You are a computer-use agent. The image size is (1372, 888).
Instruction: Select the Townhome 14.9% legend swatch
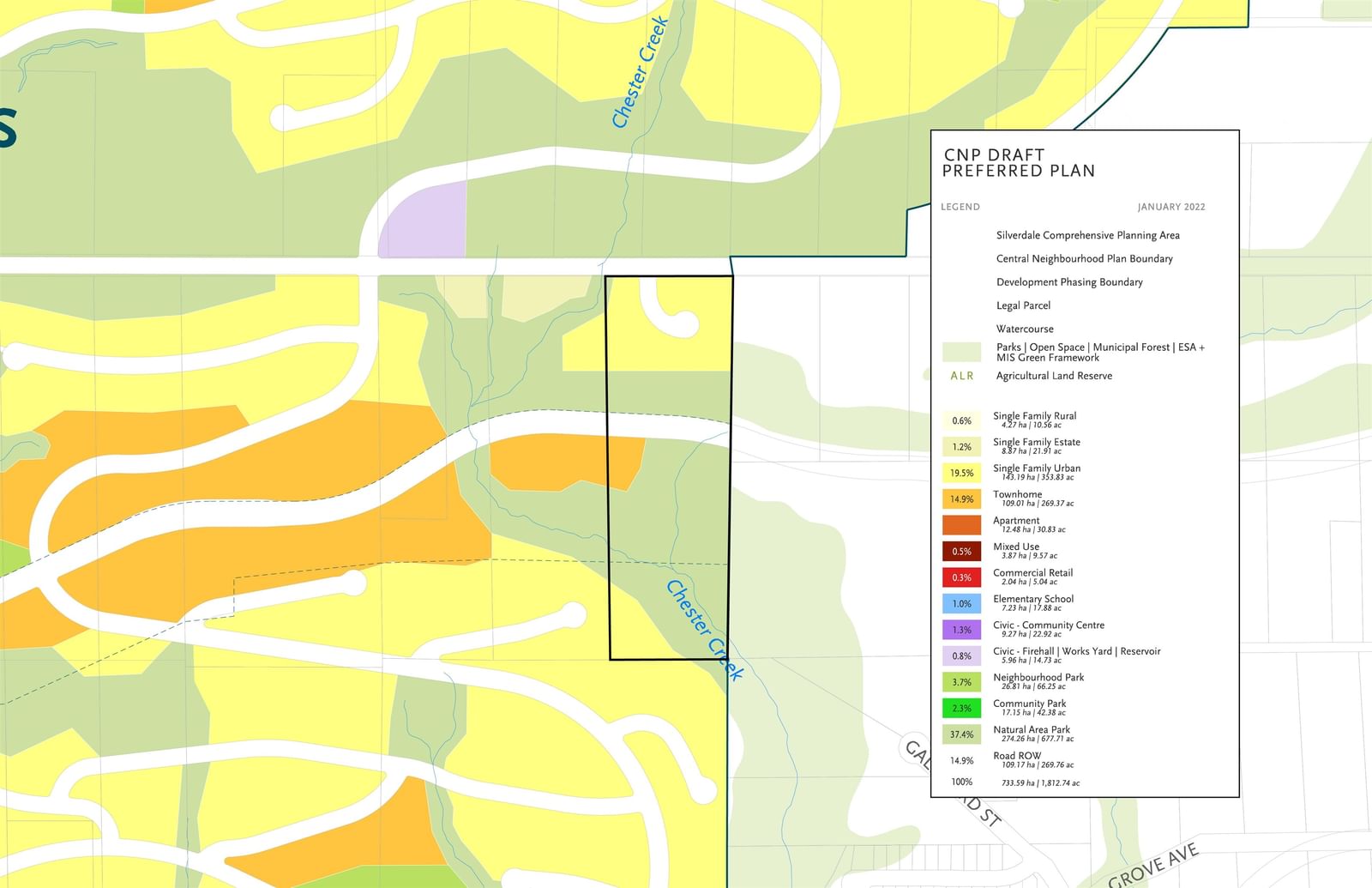click(961, 499)
